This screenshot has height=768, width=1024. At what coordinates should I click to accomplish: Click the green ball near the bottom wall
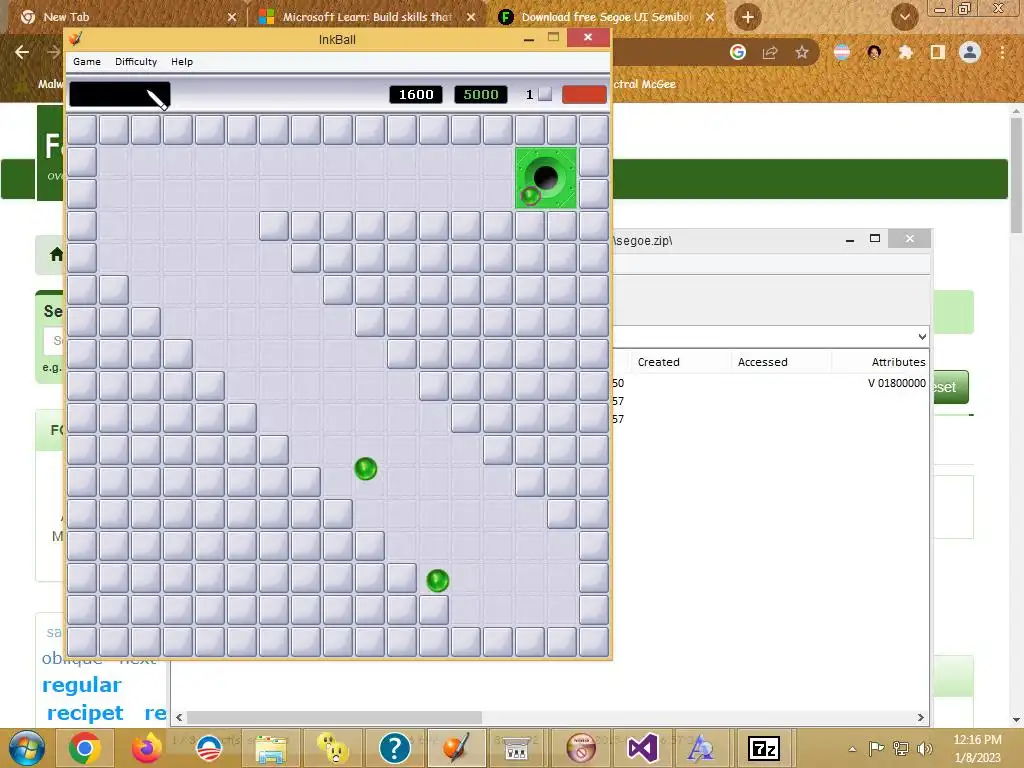[x=438, y=581]
